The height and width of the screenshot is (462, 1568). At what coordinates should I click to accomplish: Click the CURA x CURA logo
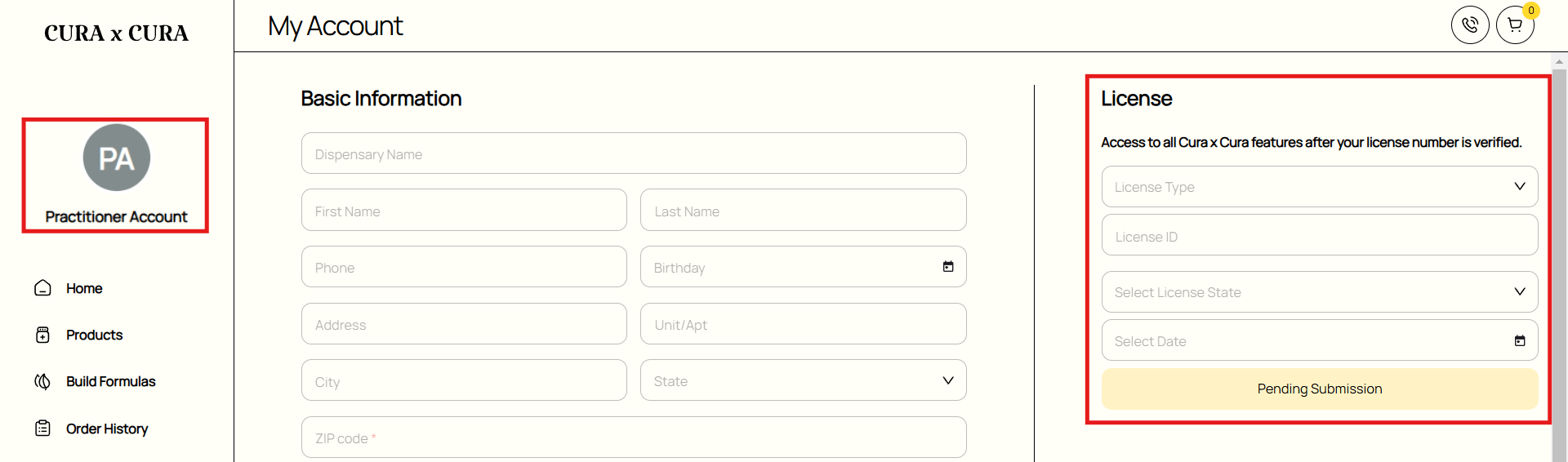pyautogui.click(x=116, y=33)
